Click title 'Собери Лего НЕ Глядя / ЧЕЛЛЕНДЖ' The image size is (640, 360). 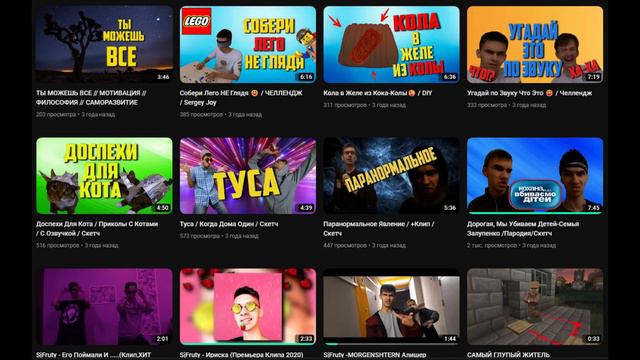click(241, 98)
